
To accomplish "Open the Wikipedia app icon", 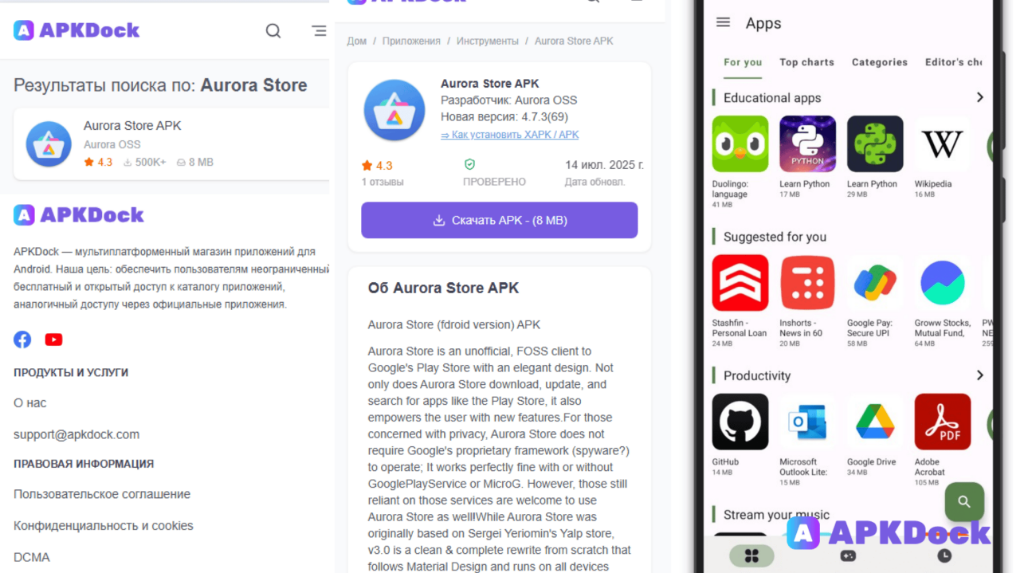I will coord(943,144).
